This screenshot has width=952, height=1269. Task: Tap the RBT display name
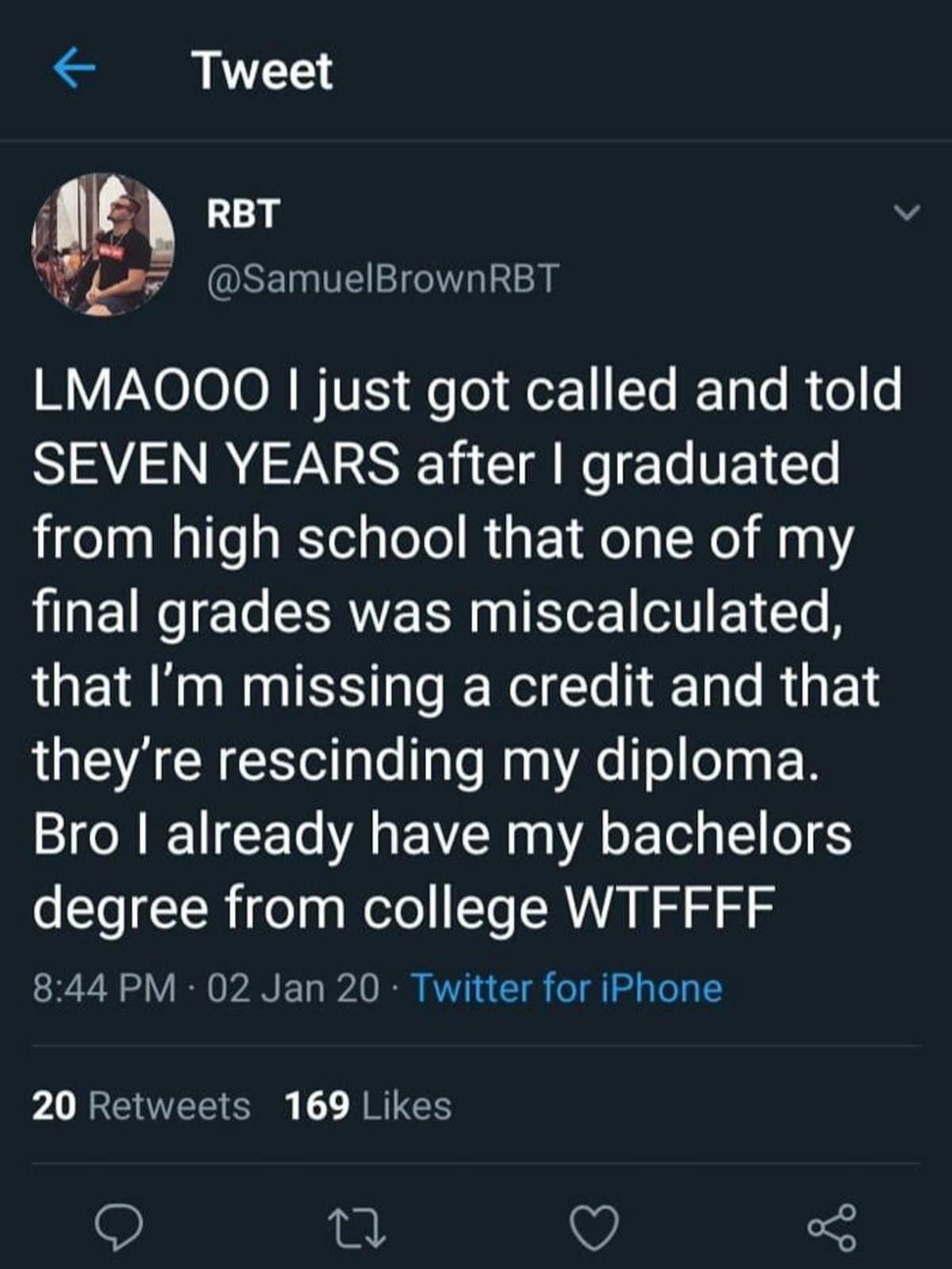(x=243, y=213)
